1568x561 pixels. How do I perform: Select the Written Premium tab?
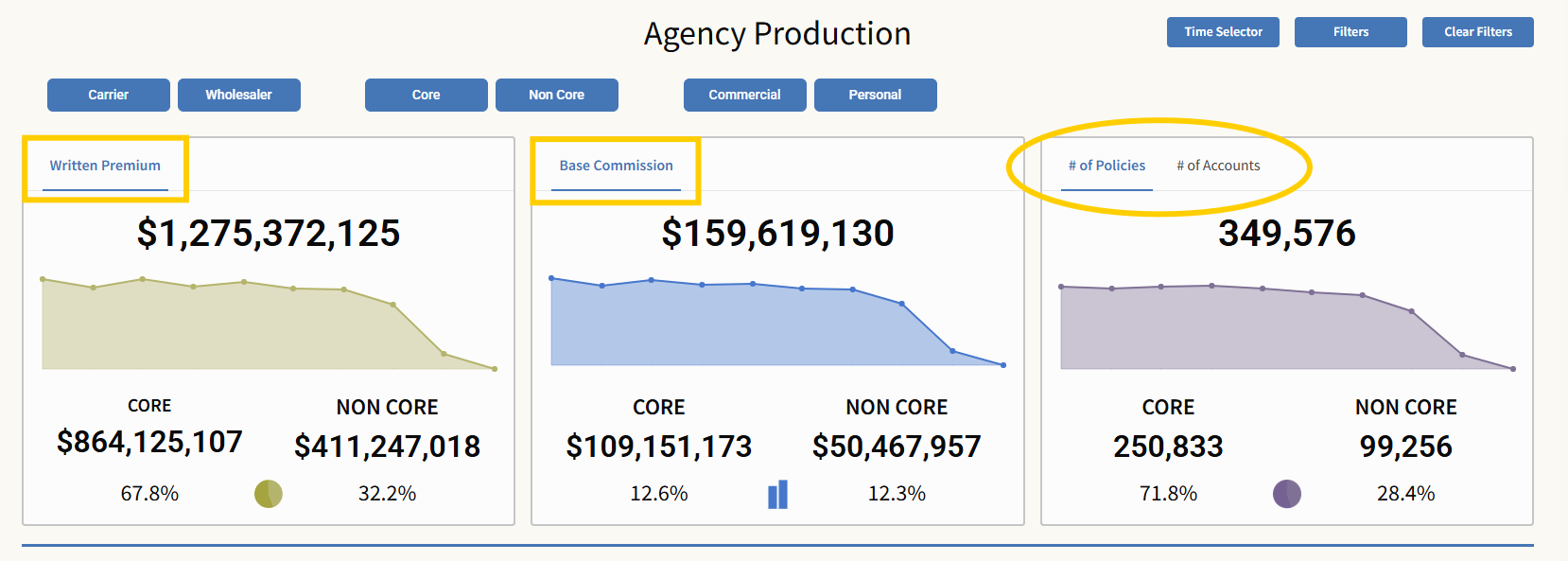point(105,166)
